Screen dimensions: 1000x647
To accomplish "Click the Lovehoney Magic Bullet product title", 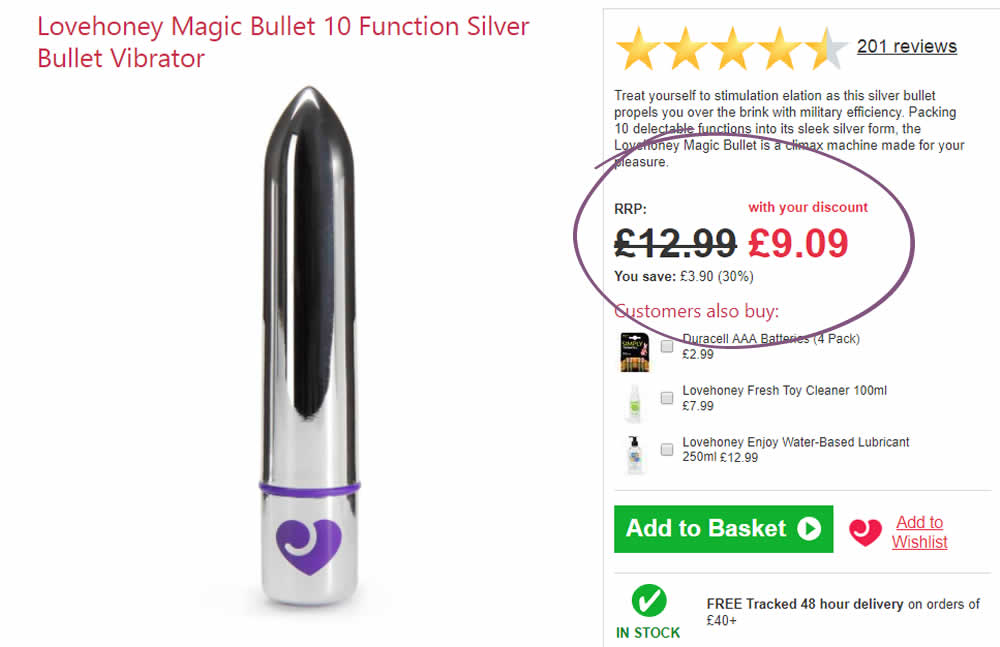I will pyautogui.click(x=283, y=42).
